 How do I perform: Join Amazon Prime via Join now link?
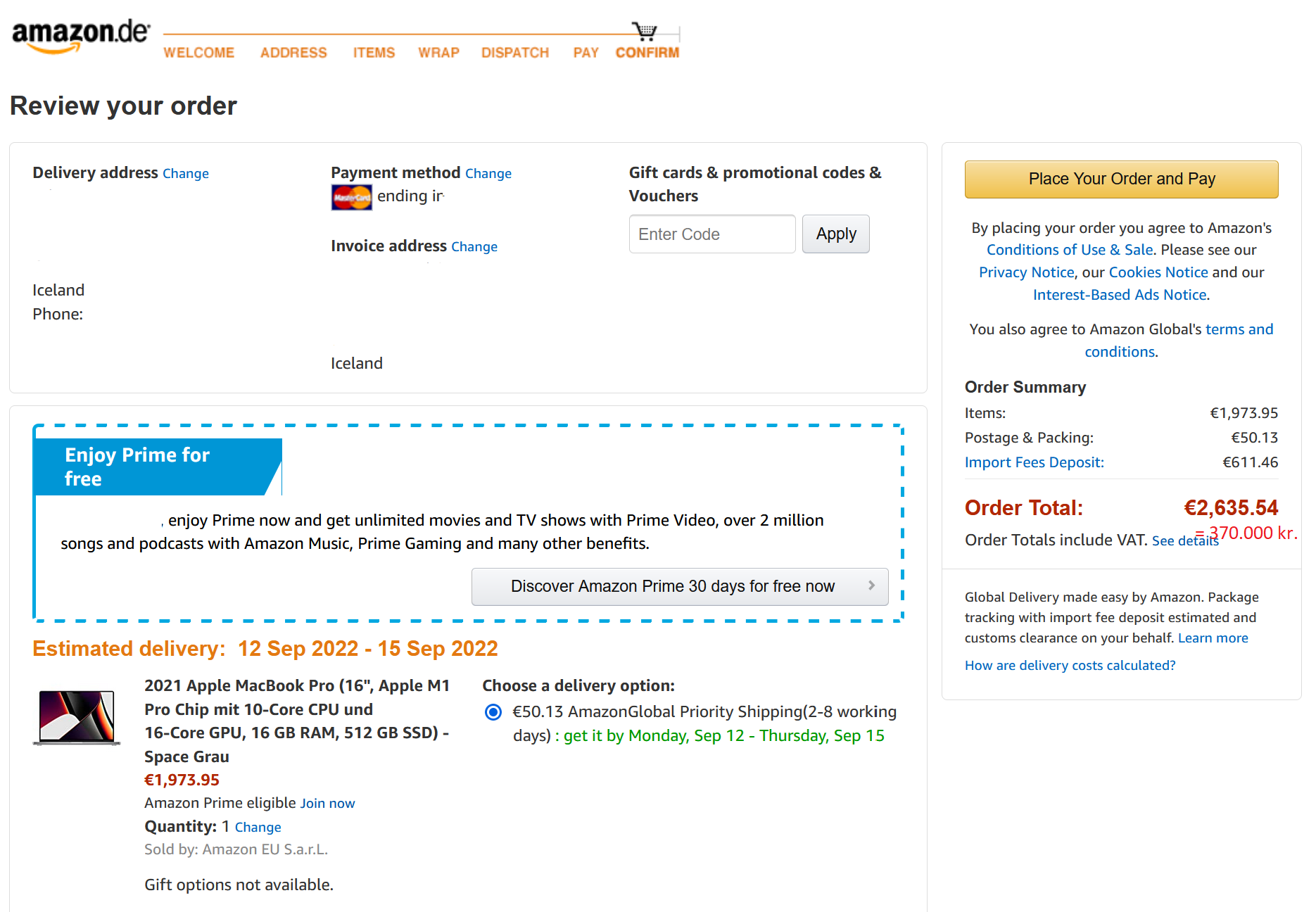pyautogui.click(x=327, y=803)
